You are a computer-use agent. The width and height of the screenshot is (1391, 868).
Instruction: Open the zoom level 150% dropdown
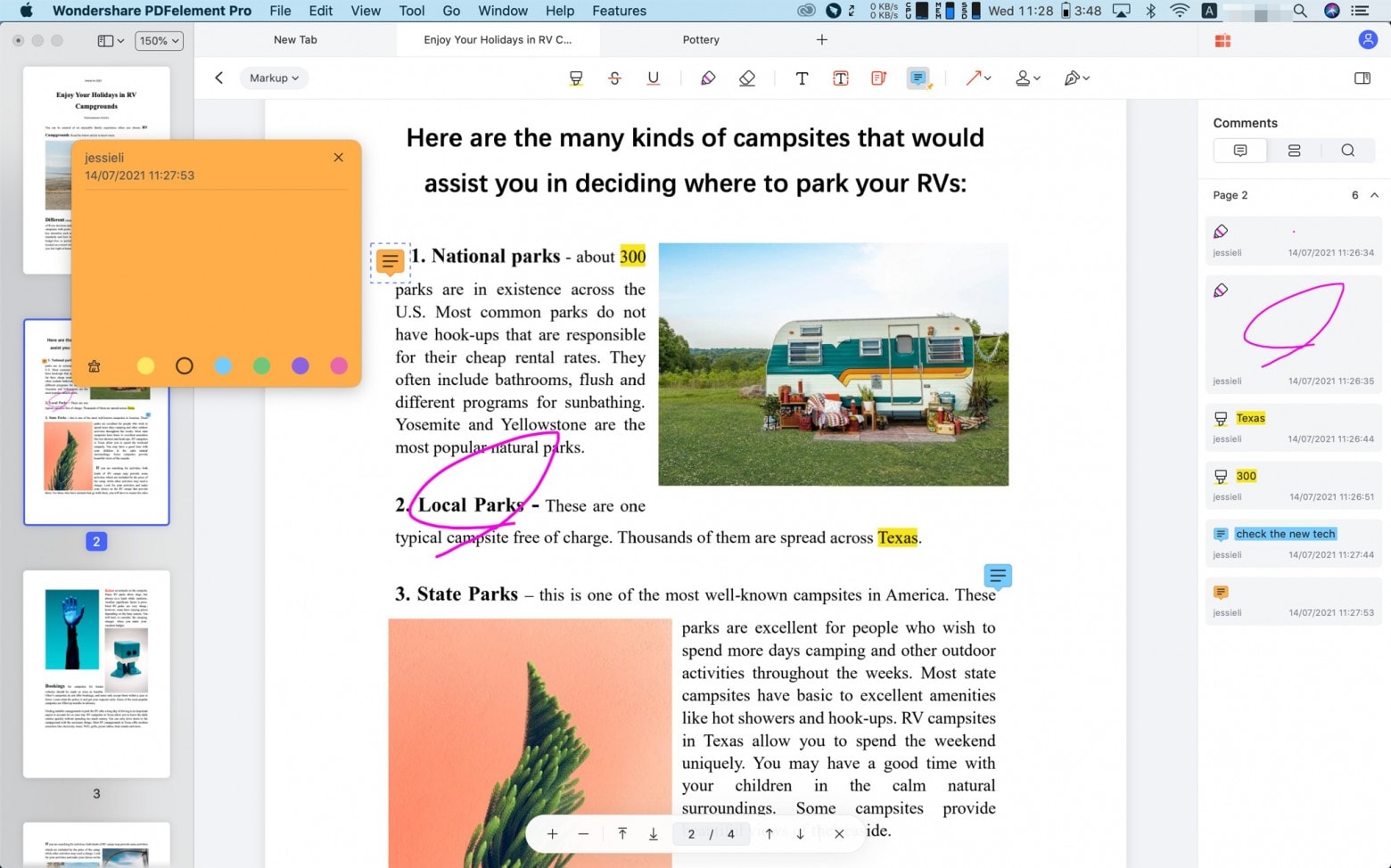coord(158,40)
